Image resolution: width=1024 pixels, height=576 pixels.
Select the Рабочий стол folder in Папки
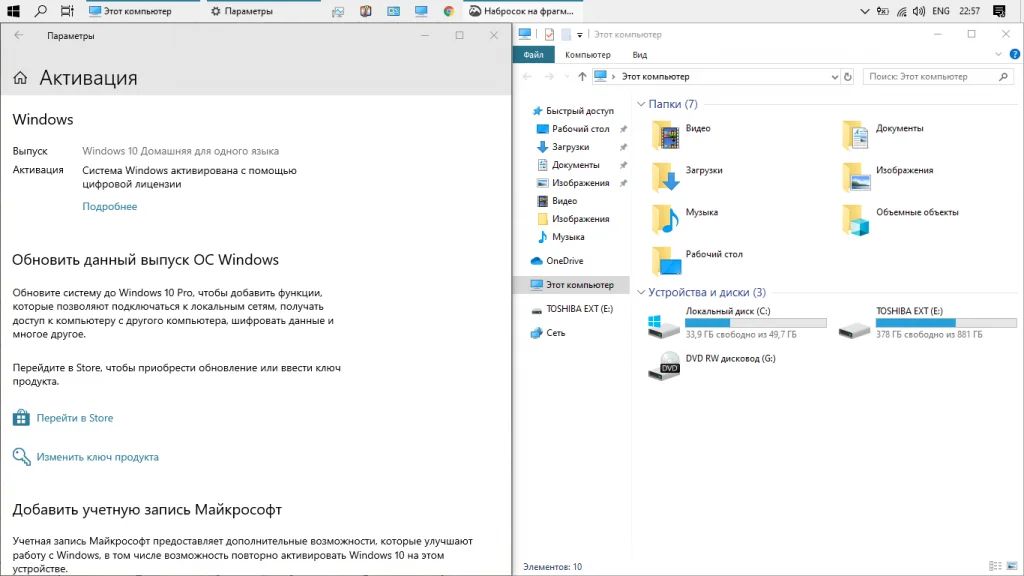pos(697,261)
